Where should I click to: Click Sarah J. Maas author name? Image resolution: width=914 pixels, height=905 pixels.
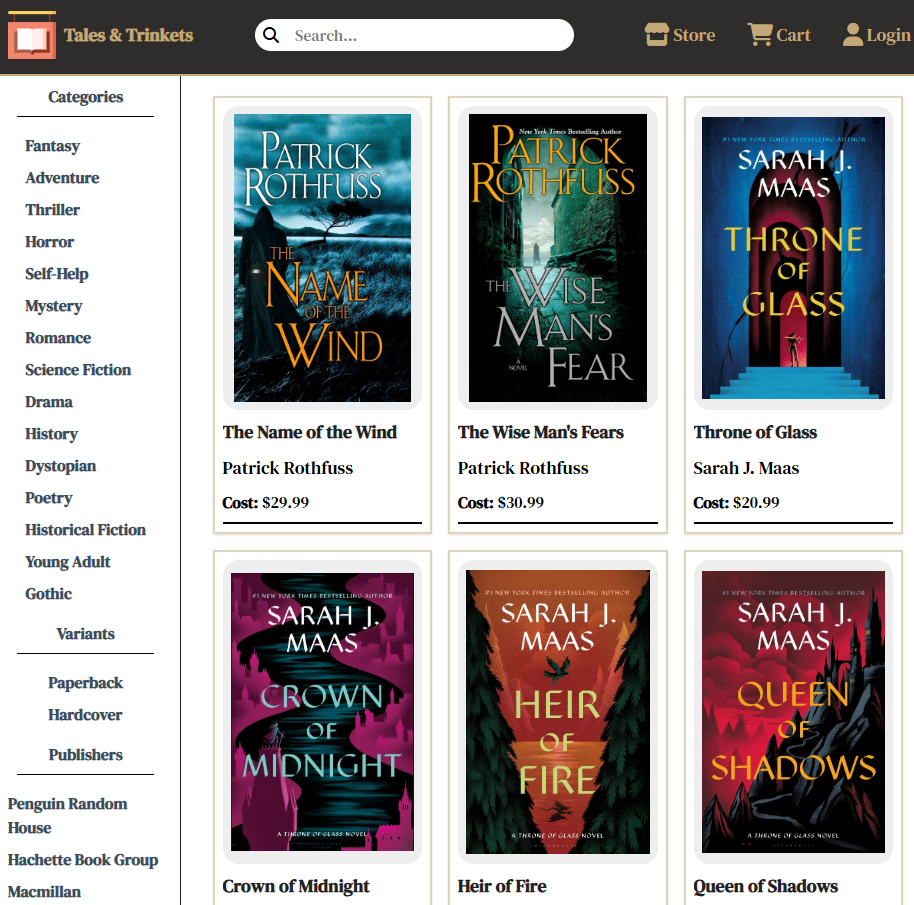coord(746,468)
